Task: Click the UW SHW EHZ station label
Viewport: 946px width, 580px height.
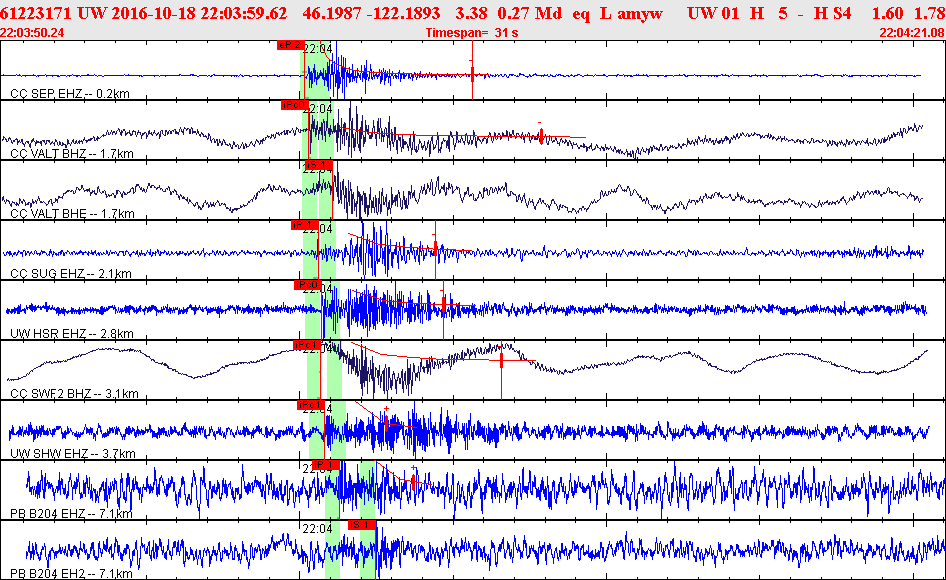Action: pyautogui.click(x=72, y=453)
